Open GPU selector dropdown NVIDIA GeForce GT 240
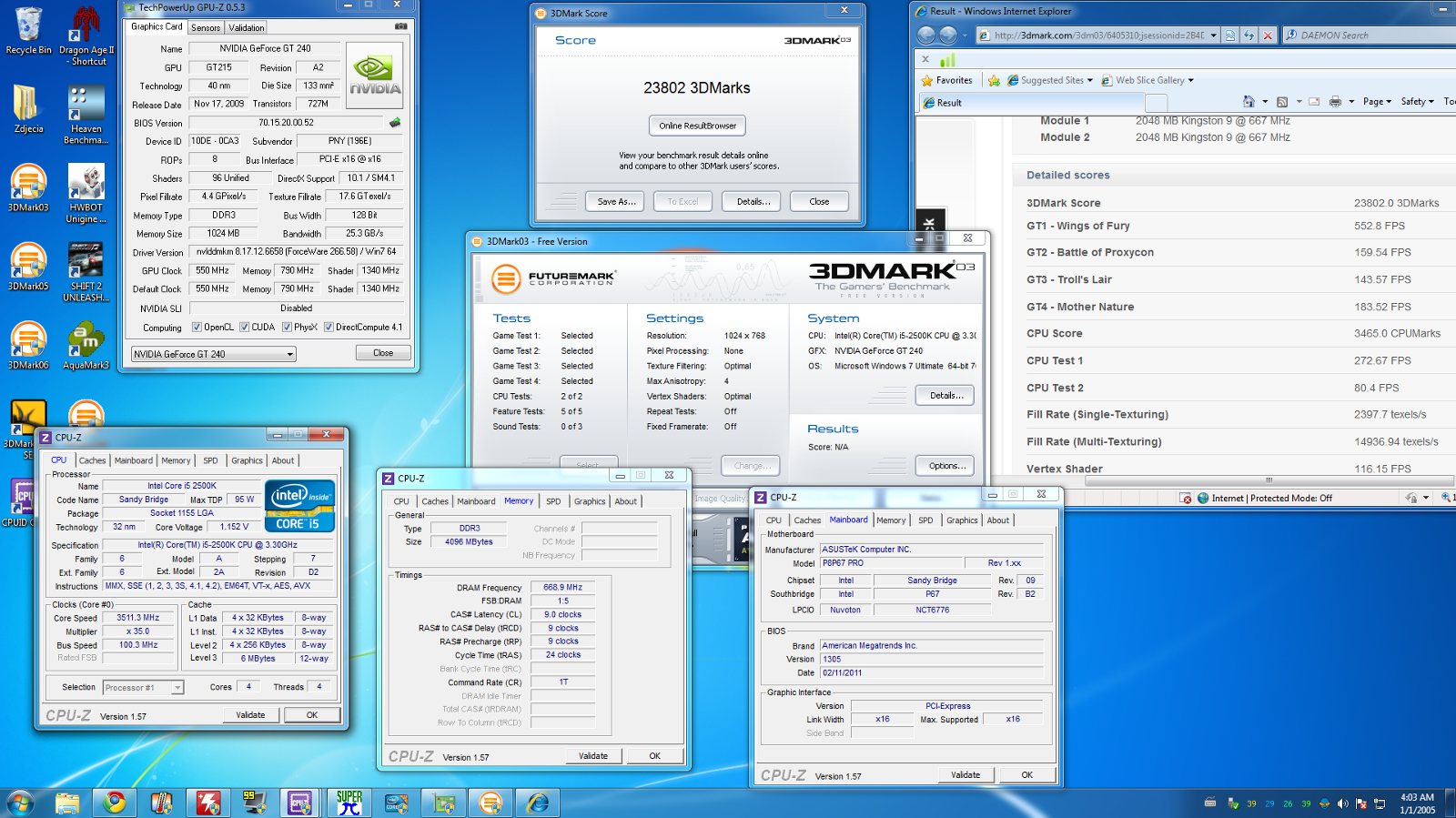Screen dimensions: 1456x818 click(x=214, y=354)
